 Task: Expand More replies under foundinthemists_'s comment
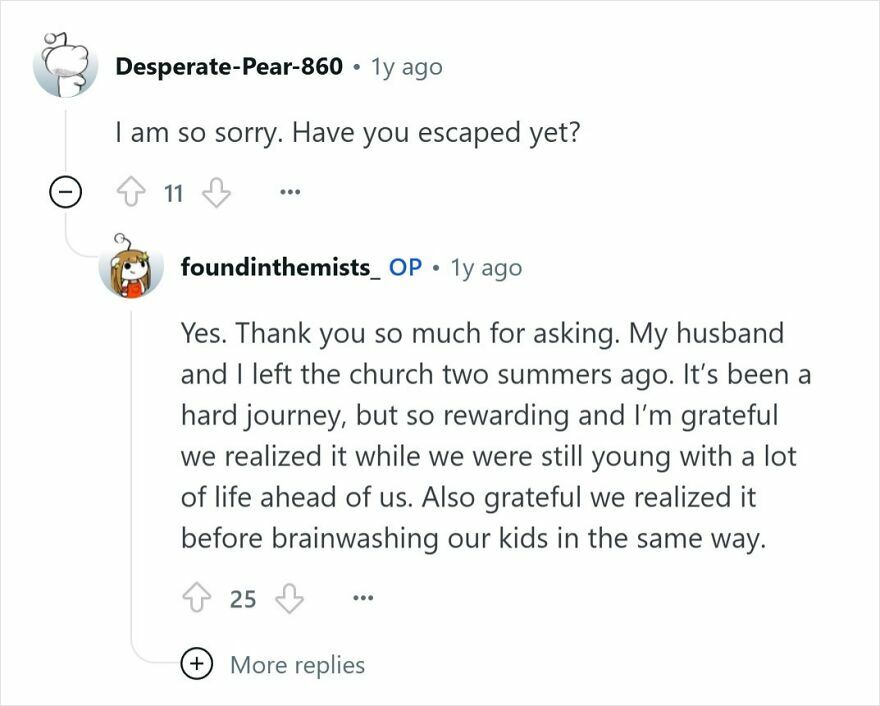[297, 664]
